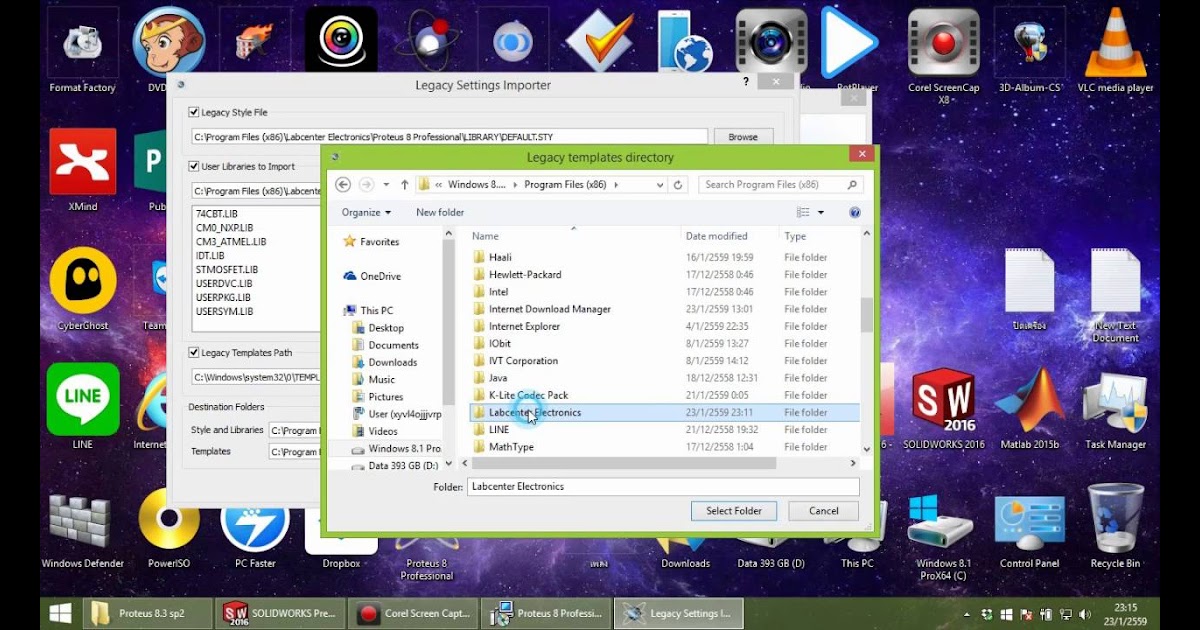
Task: Toggle Legacy Templates Path checkbox
Action: [194, 352]
